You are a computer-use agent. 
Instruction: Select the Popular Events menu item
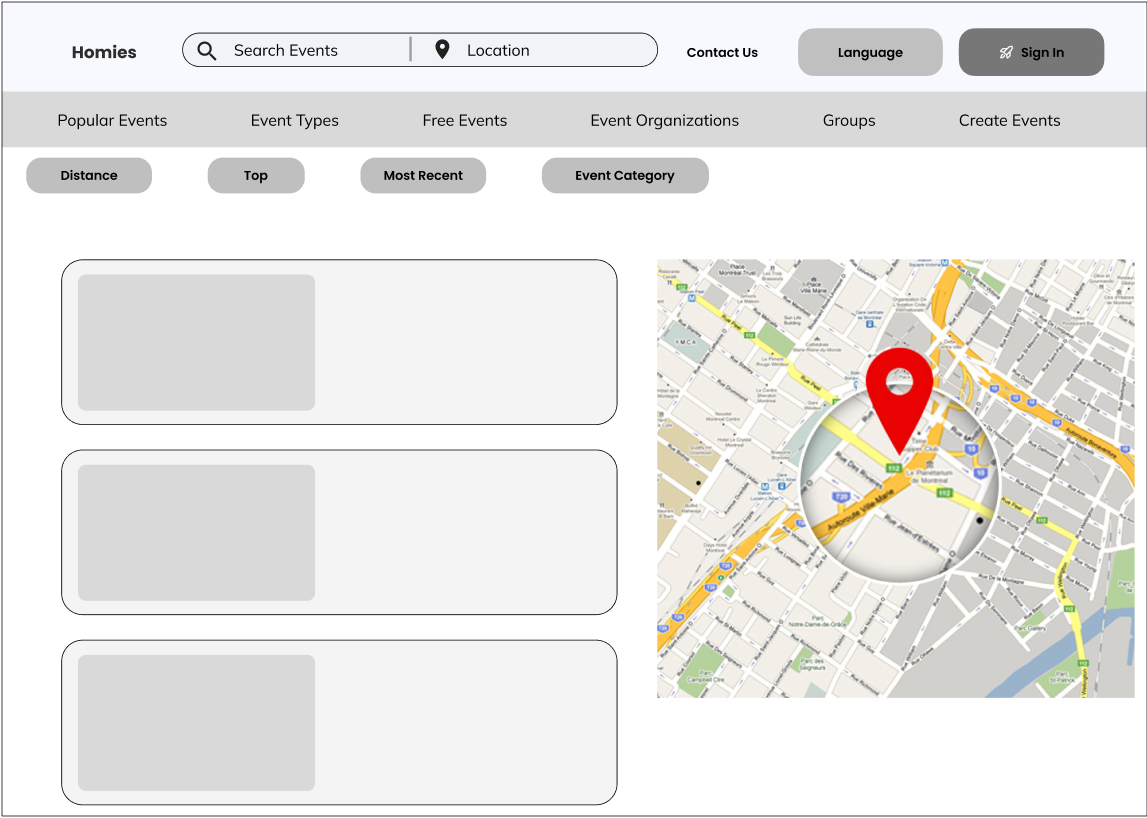pos(112,120)
